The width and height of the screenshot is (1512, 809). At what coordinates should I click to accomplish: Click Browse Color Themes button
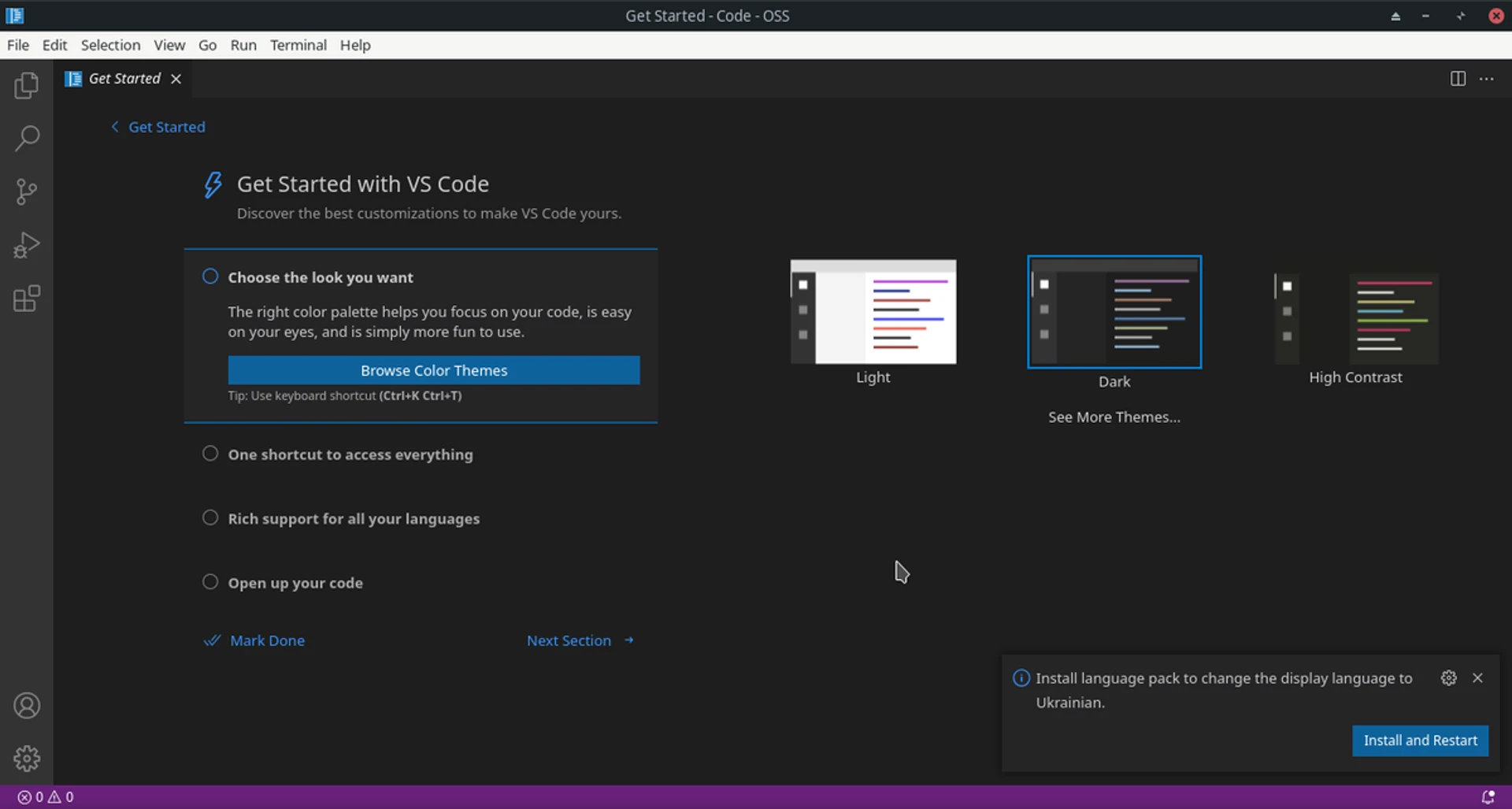[434, 370]
